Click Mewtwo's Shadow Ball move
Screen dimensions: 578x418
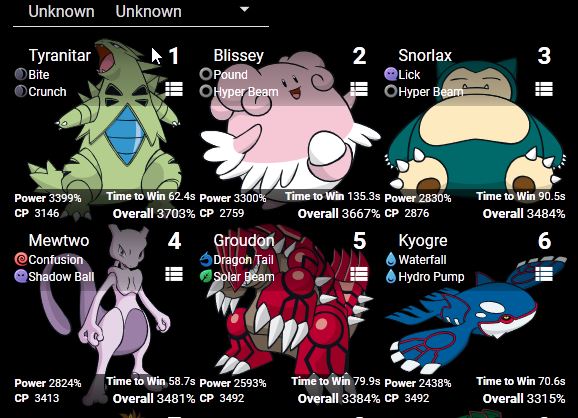[x=61, y=276]
